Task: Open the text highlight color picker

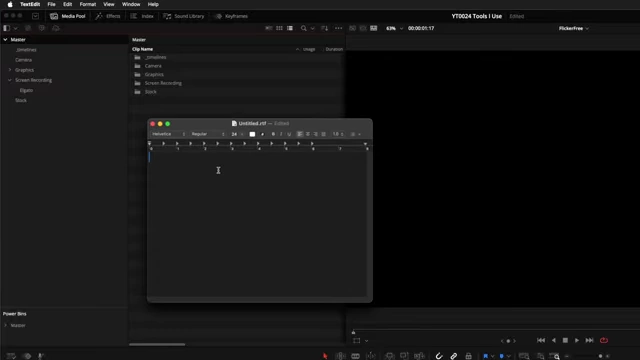Action: [x=262, y=134]
